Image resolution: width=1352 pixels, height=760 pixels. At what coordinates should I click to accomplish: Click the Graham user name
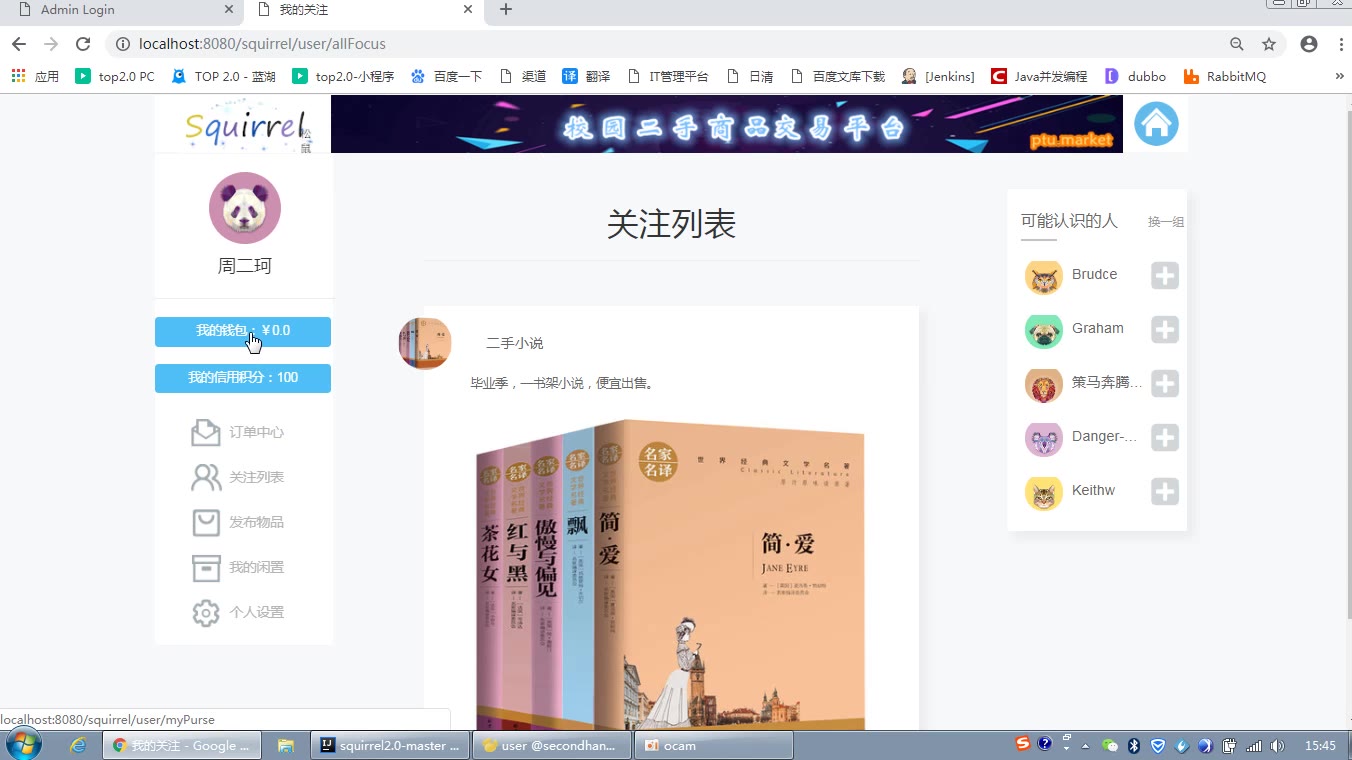click(1097, 328)
